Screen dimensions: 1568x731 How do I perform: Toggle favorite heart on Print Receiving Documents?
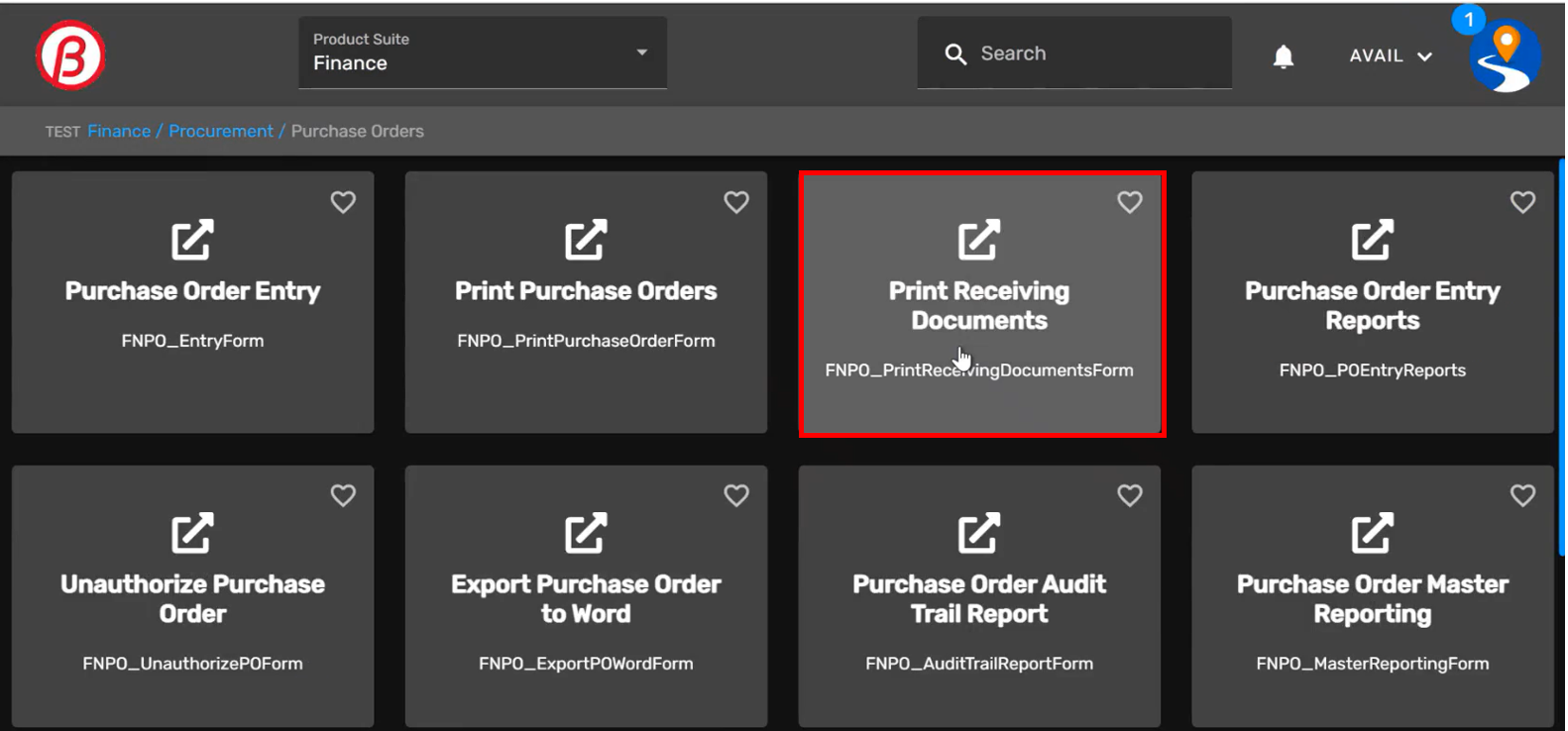pos(1129,202)
